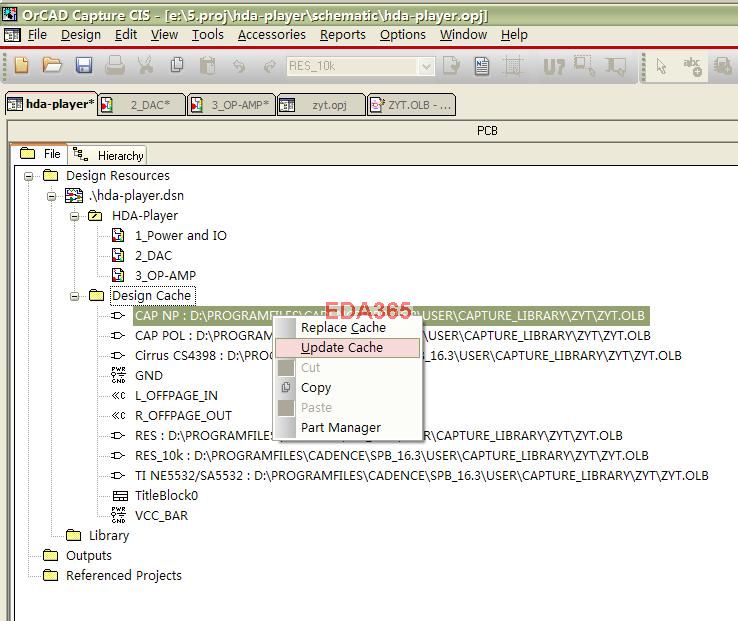Collapse the HDA-Player schematic folder
738x621 pixels.
coord(74,217)
